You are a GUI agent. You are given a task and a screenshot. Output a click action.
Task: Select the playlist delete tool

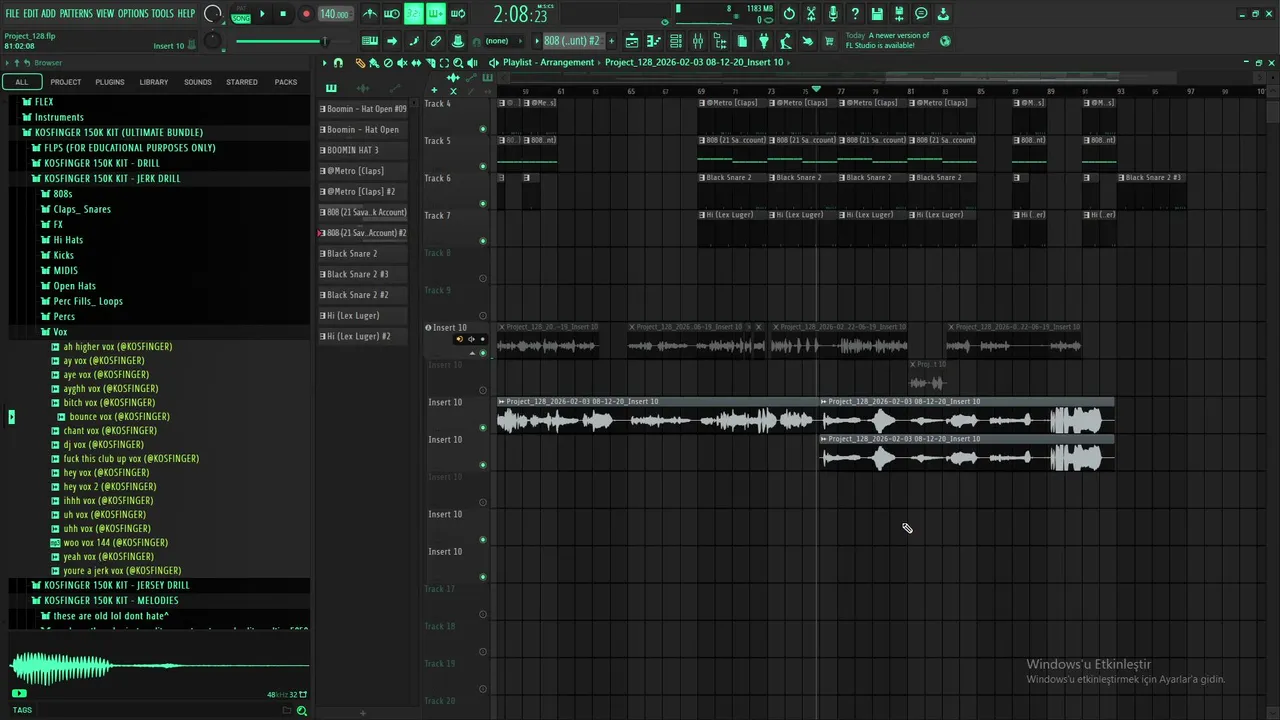coord(388,63)
